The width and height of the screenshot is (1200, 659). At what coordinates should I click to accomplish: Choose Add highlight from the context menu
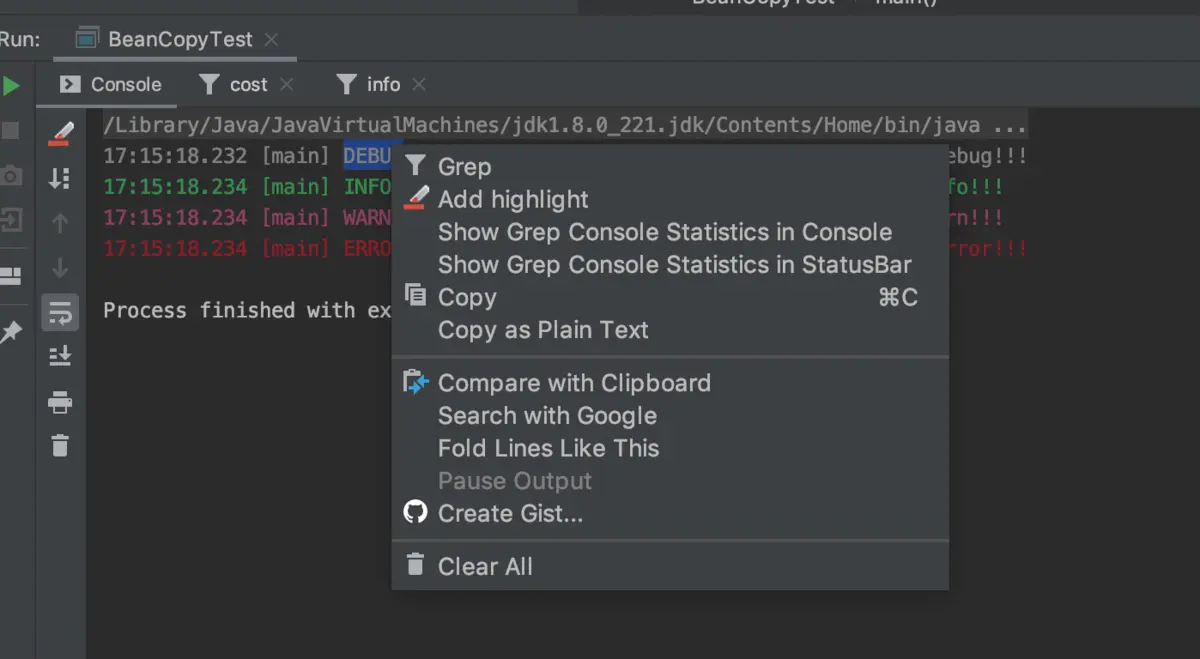pyautogui.click(x=513, y=200)
